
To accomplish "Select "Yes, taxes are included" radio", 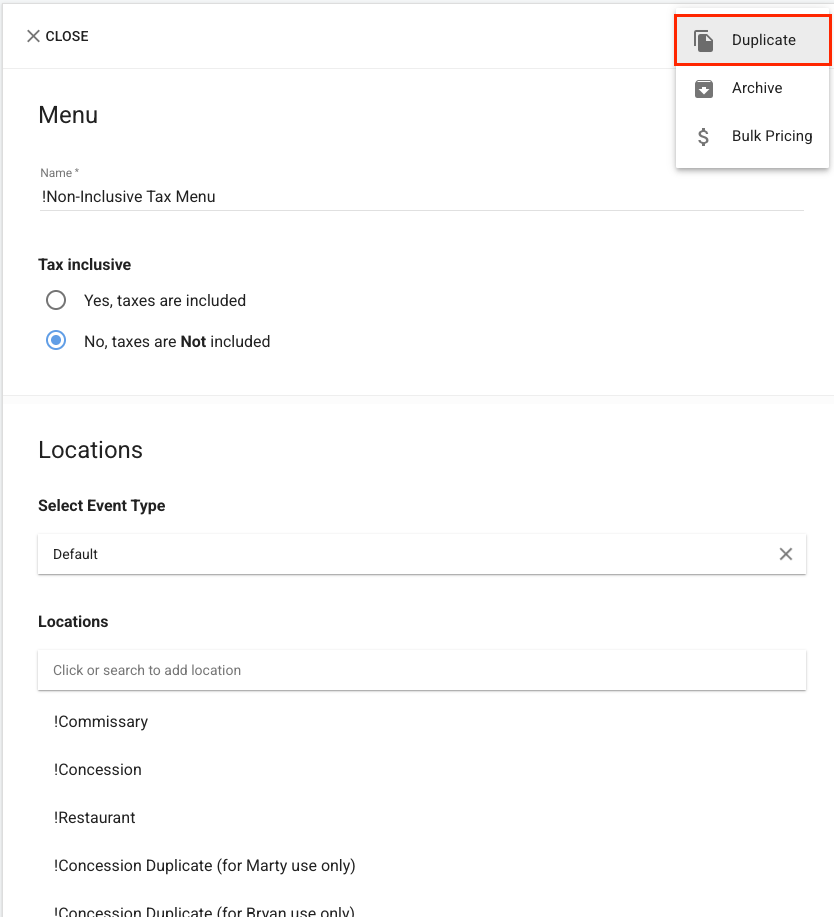I will pos(56,301).
